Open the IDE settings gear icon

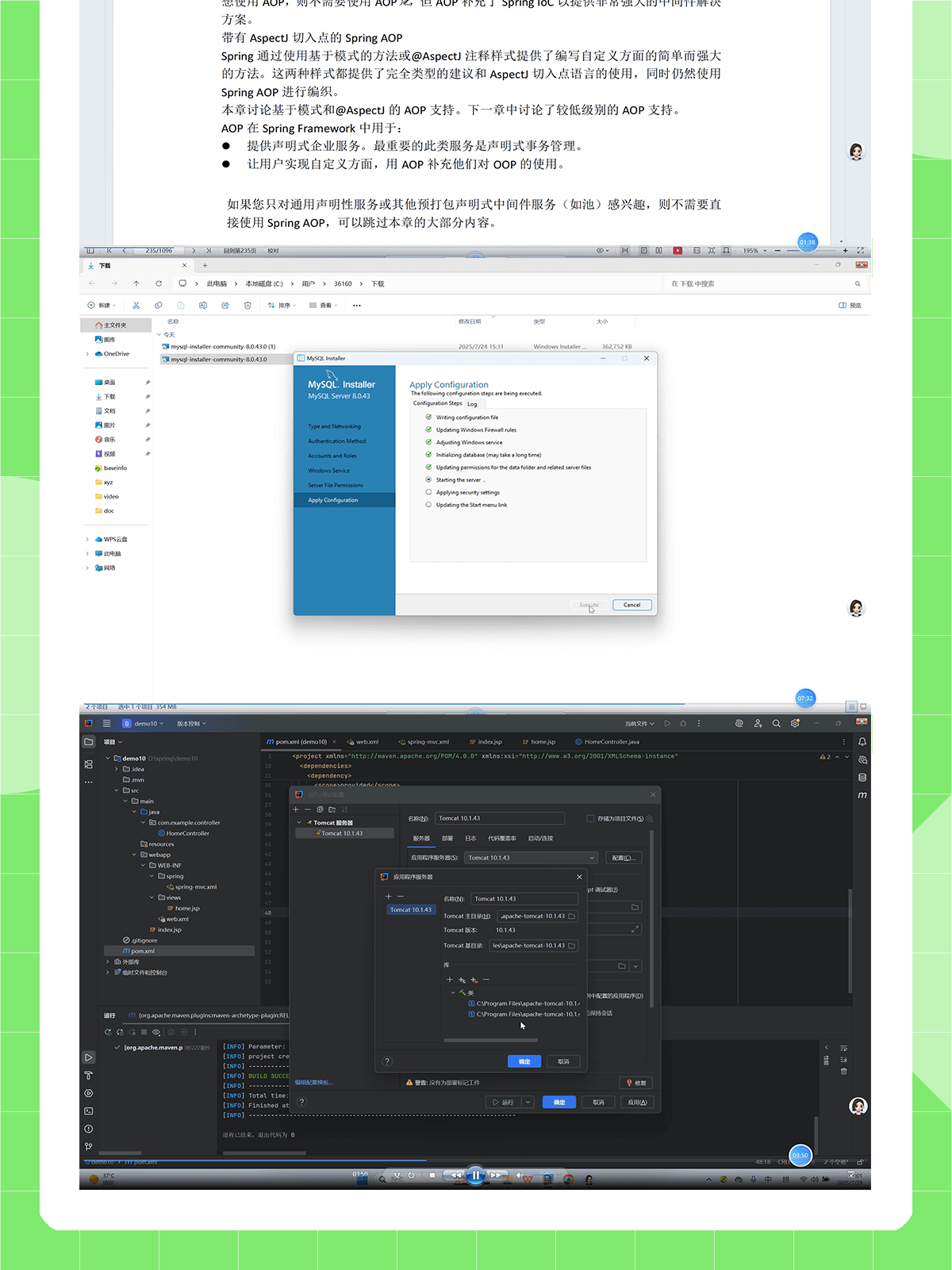click(795, 724)
